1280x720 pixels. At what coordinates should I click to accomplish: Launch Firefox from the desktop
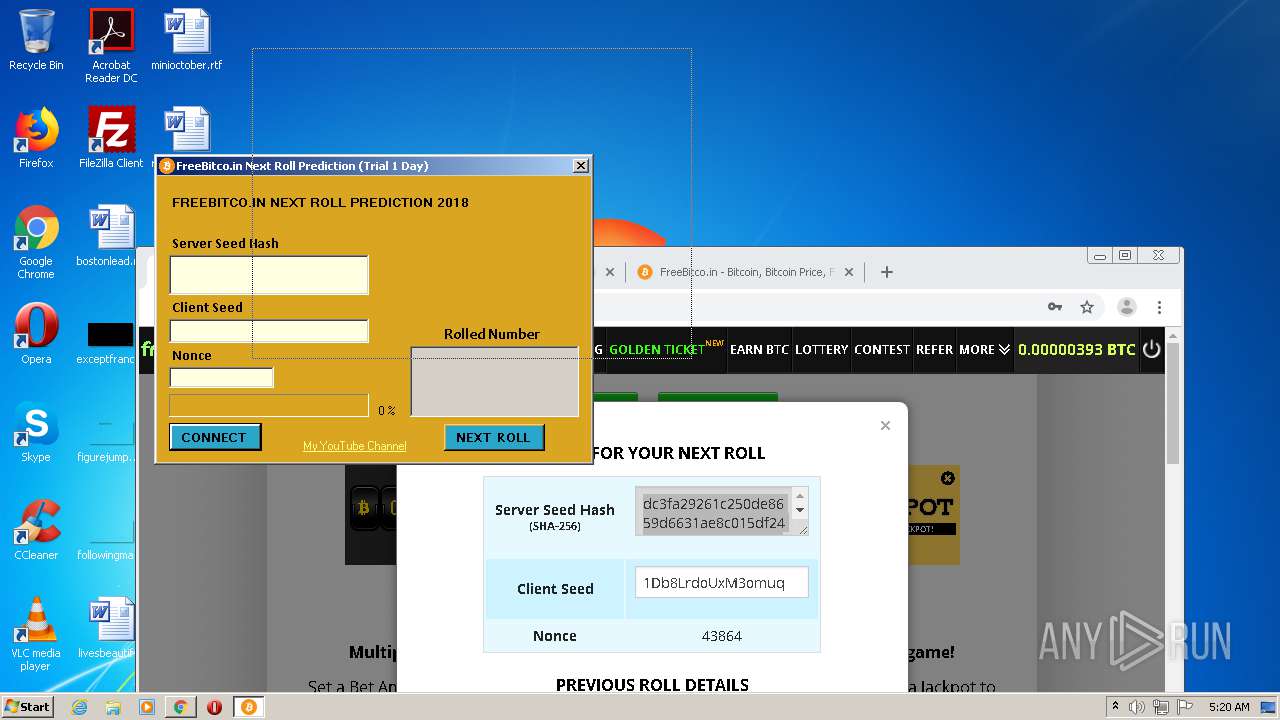(36, 138)
